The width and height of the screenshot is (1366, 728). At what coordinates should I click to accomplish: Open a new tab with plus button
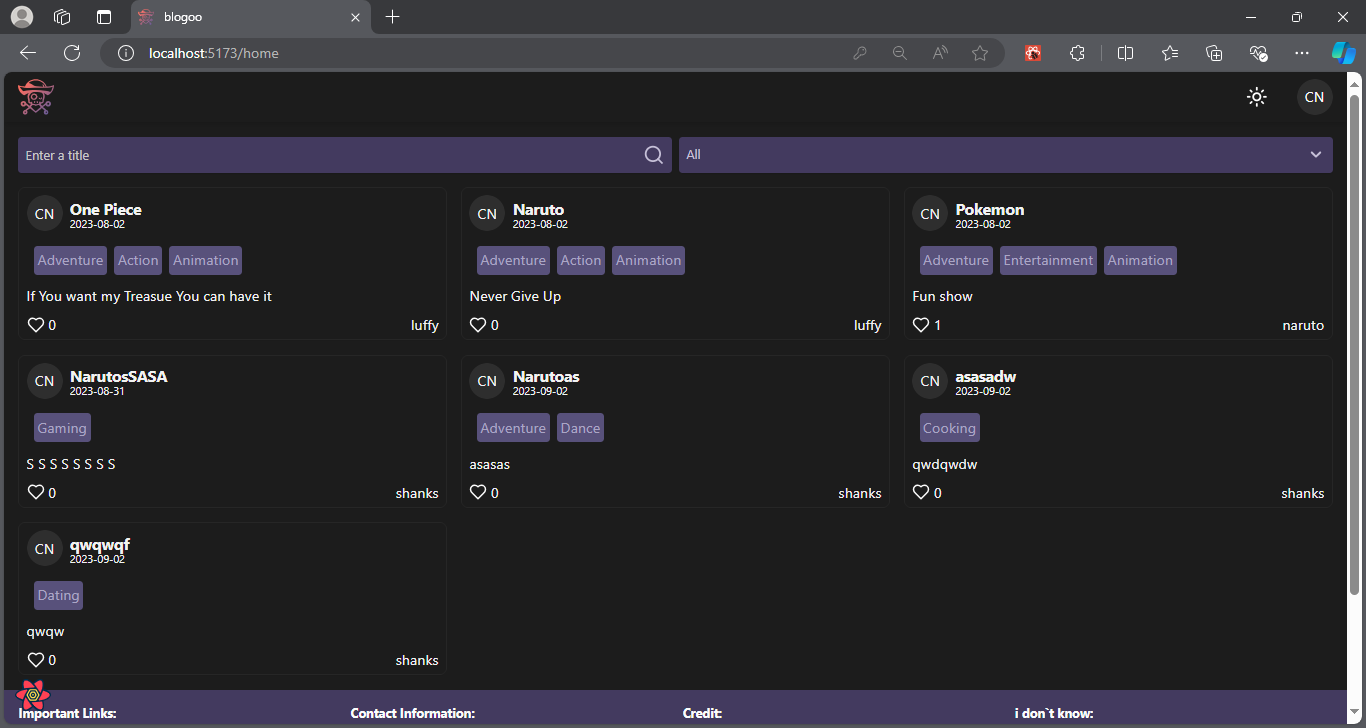[x=392, y=17]
